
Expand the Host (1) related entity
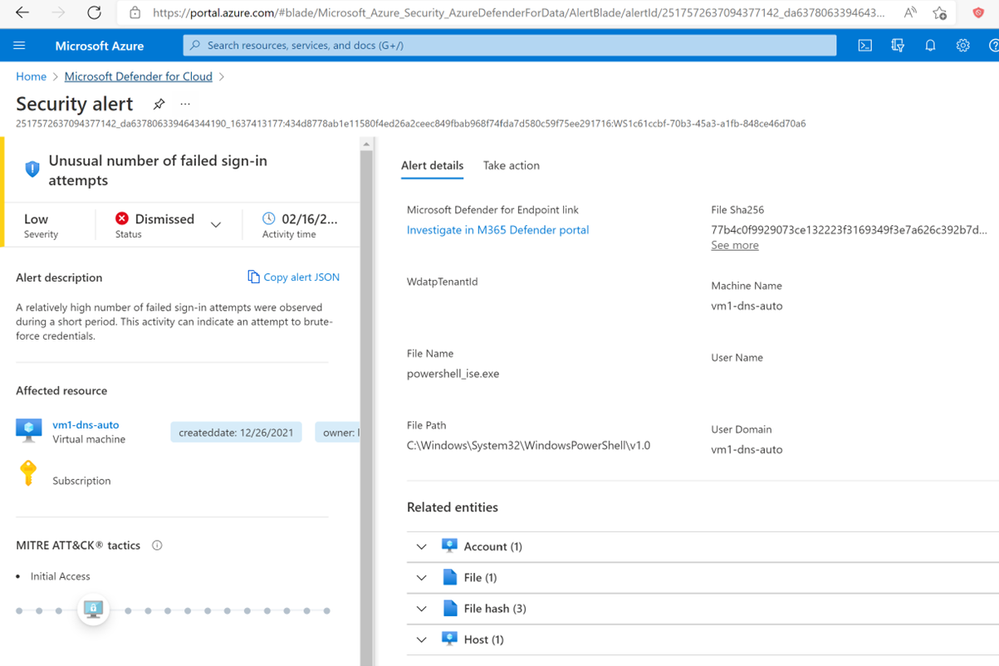point(421,640)
